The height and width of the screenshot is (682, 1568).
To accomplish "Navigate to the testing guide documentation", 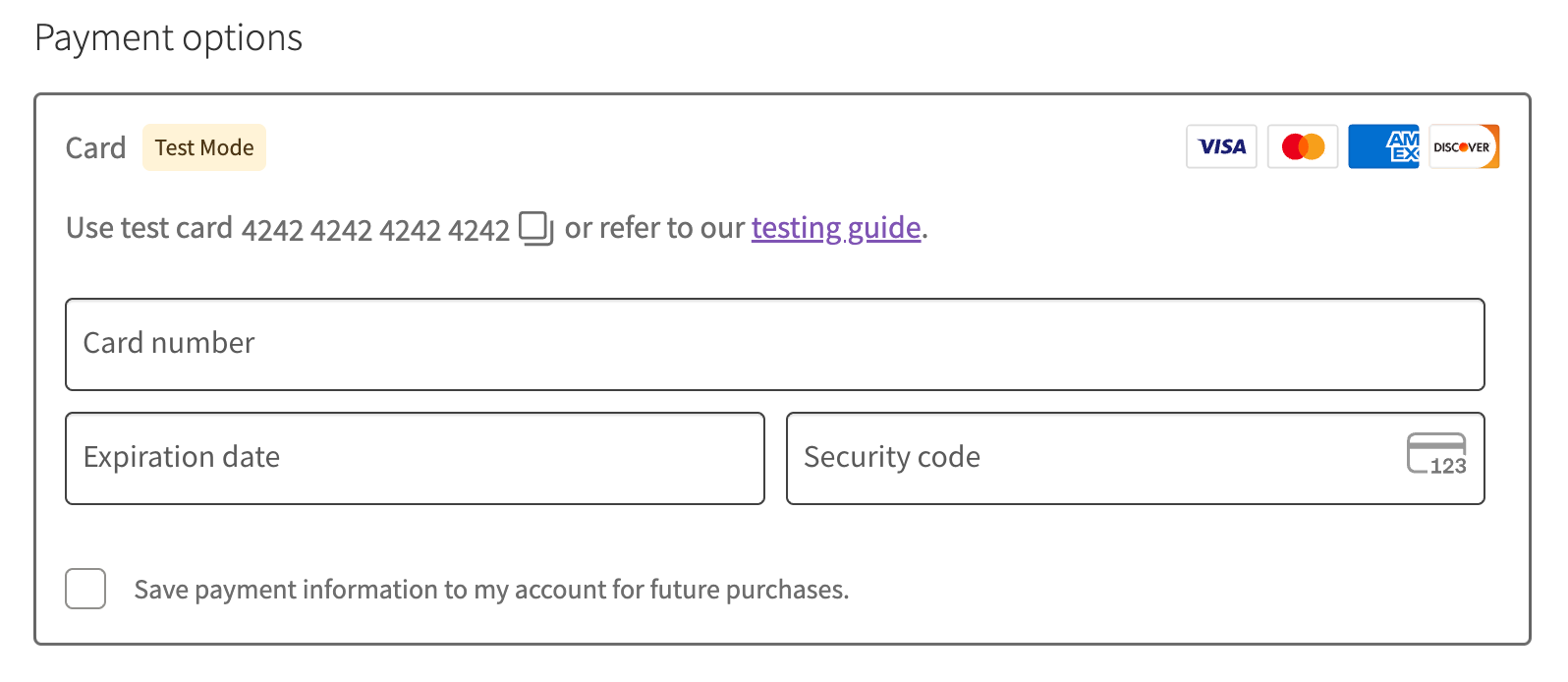I will click(836, 228).
